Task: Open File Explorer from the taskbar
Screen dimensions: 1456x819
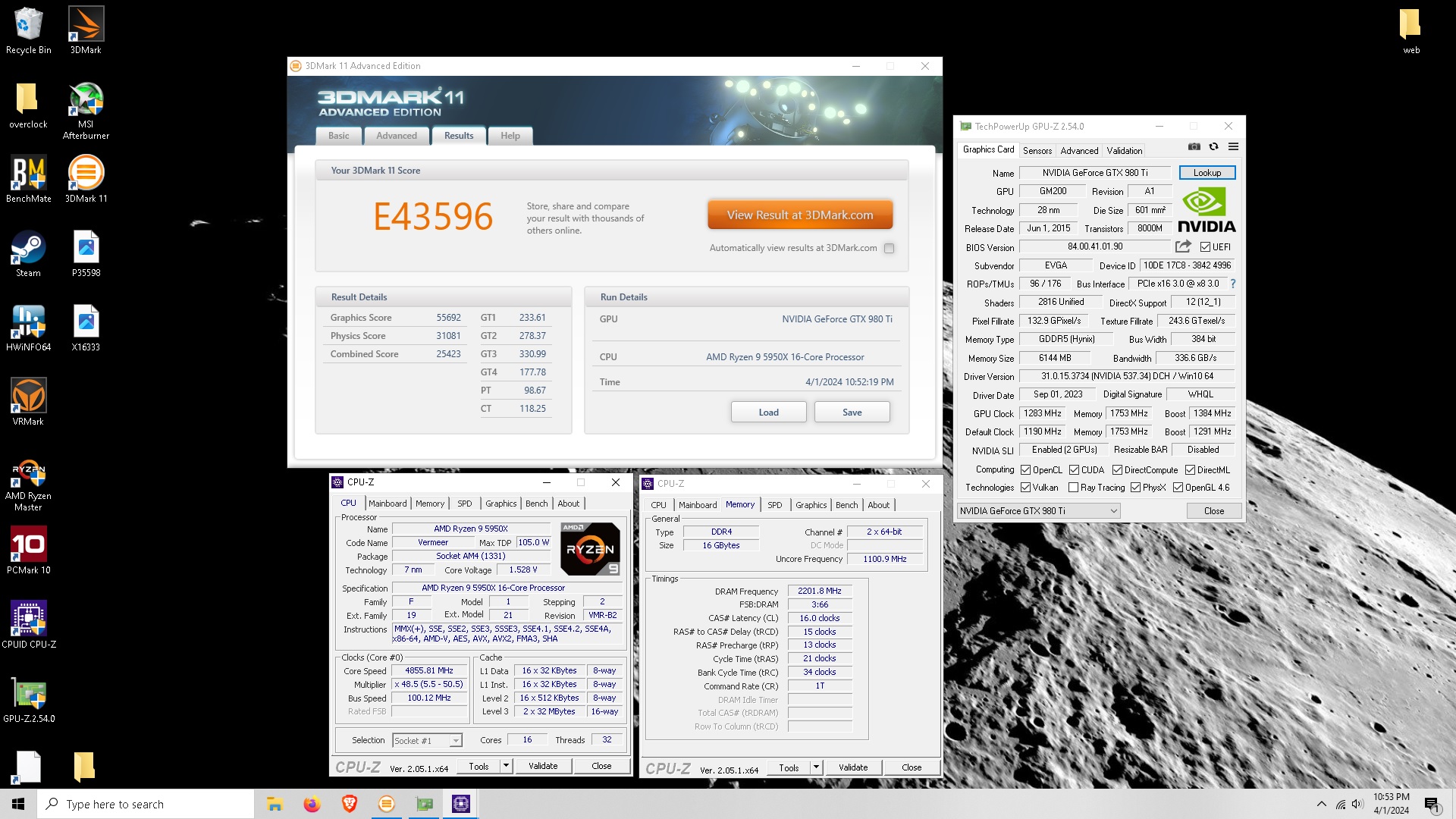Action: [x=275, y=804]
